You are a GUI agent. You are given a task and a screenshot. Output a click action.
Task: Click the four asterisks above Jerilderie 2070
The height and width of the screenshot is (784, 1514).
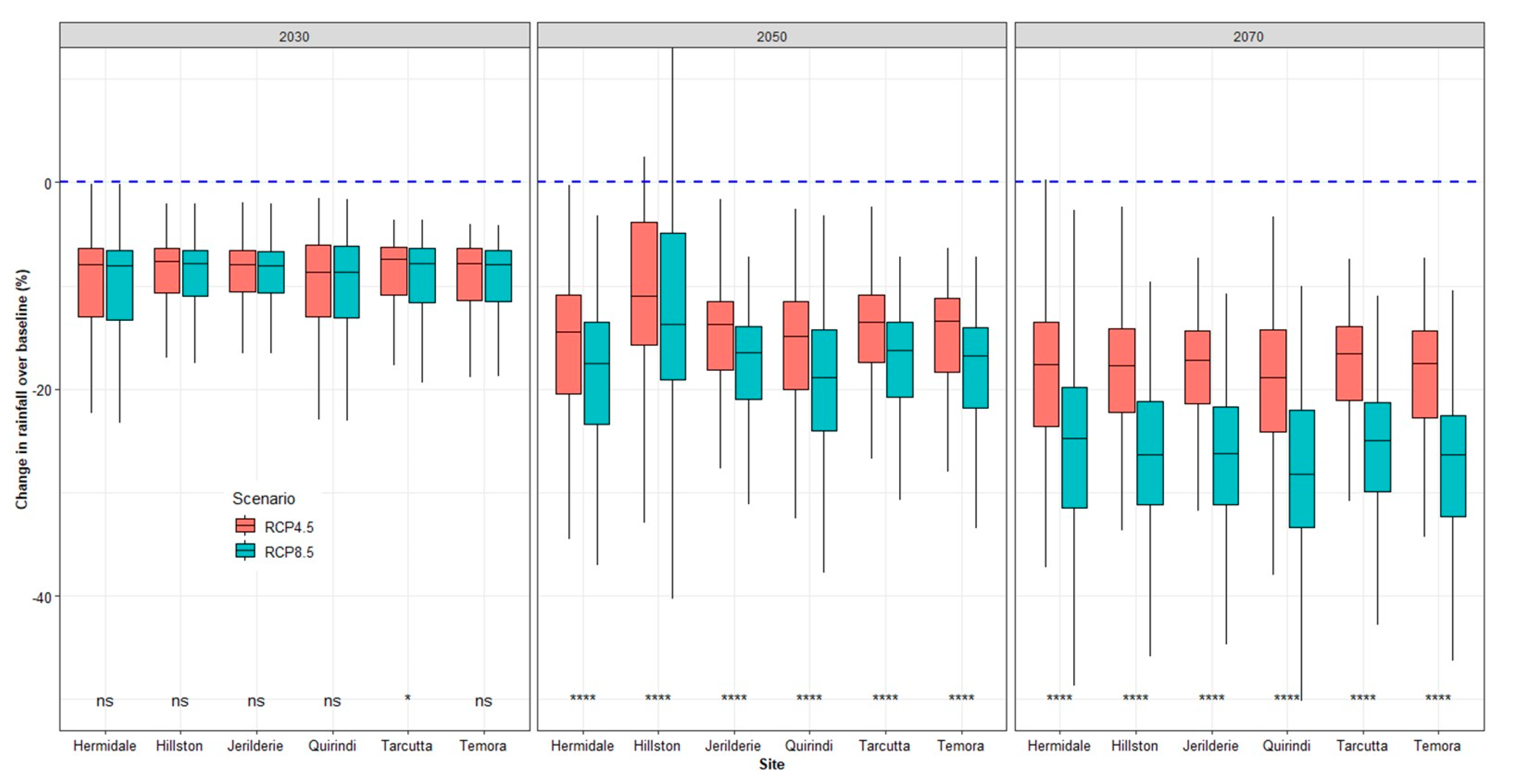click(x=1211, y=698)
